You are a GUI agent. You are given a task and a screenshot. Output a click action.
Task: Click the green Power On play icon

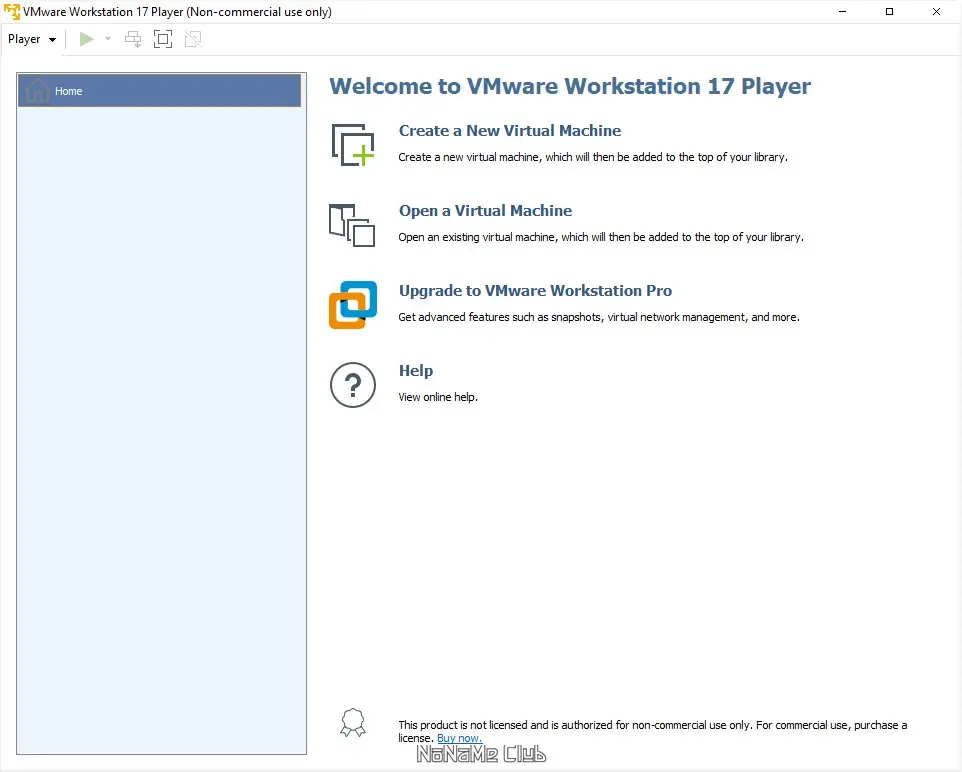click(87, 39)
